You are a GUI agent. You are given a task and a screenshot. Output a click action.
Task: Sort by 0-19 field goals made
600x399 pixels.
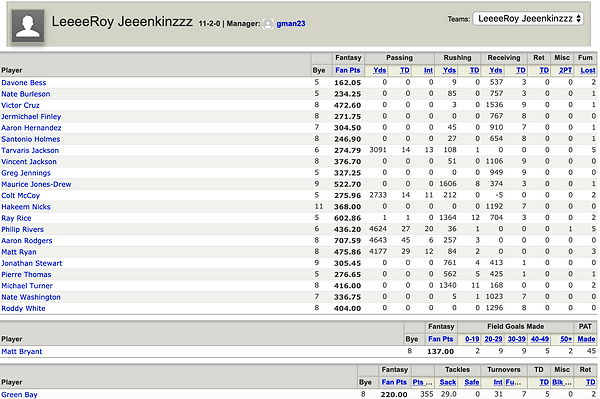coord(472,339)
